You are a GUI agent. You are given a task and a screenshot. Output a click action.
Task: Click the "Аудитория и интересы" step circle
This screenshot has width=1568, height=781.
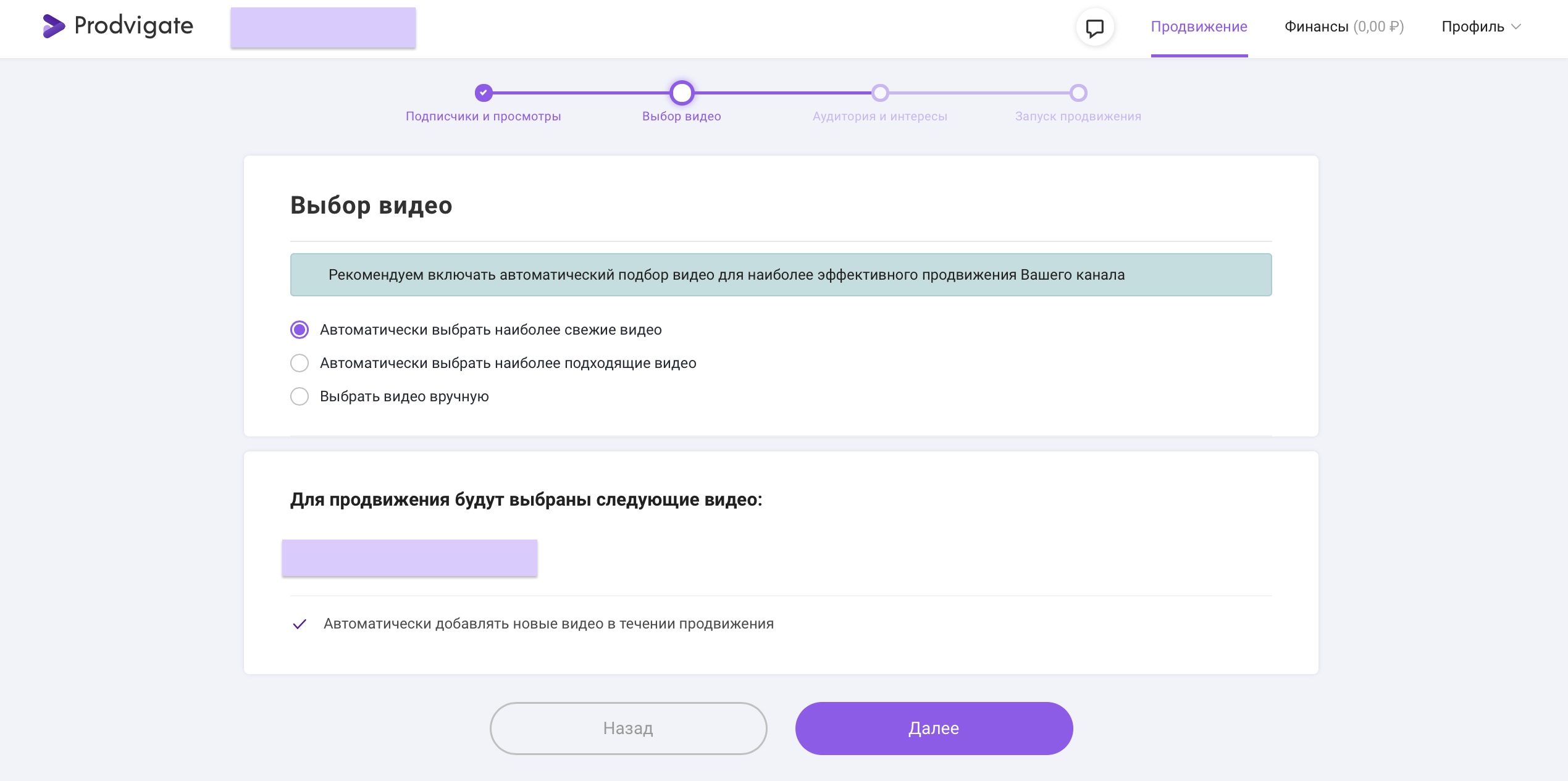879,93
